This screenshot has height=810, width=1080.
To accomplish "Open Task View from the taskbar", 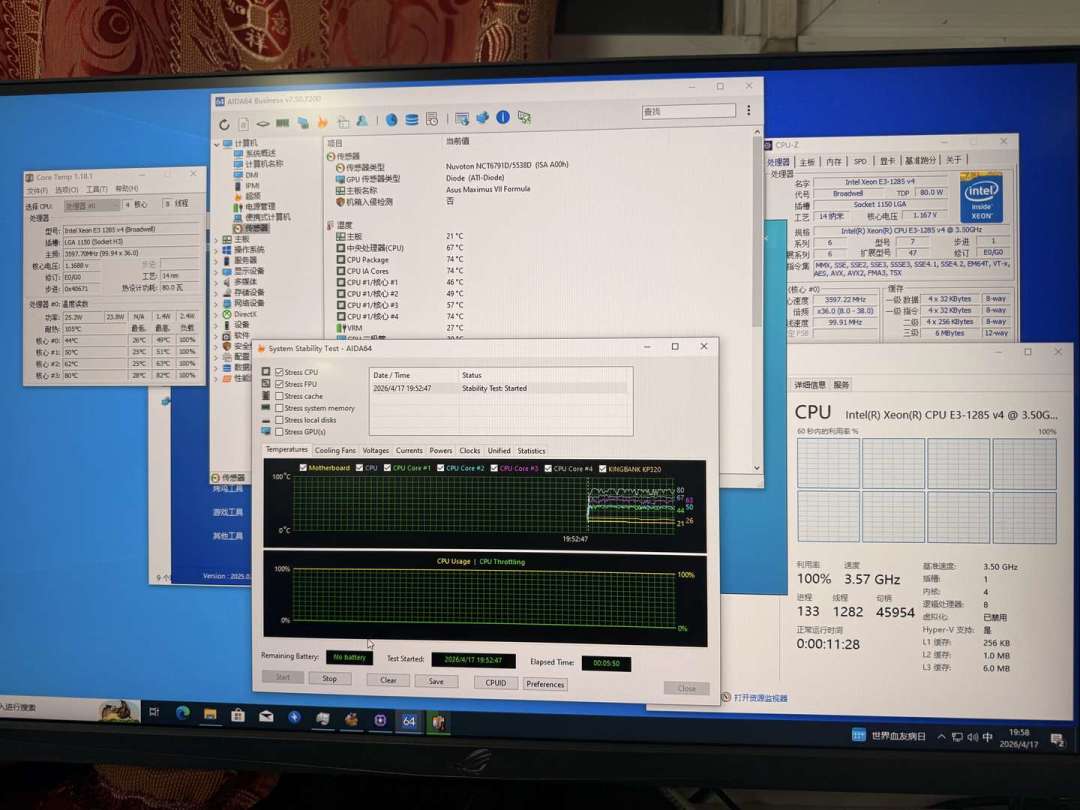I will pyautogui.click(x=154, y=712).
